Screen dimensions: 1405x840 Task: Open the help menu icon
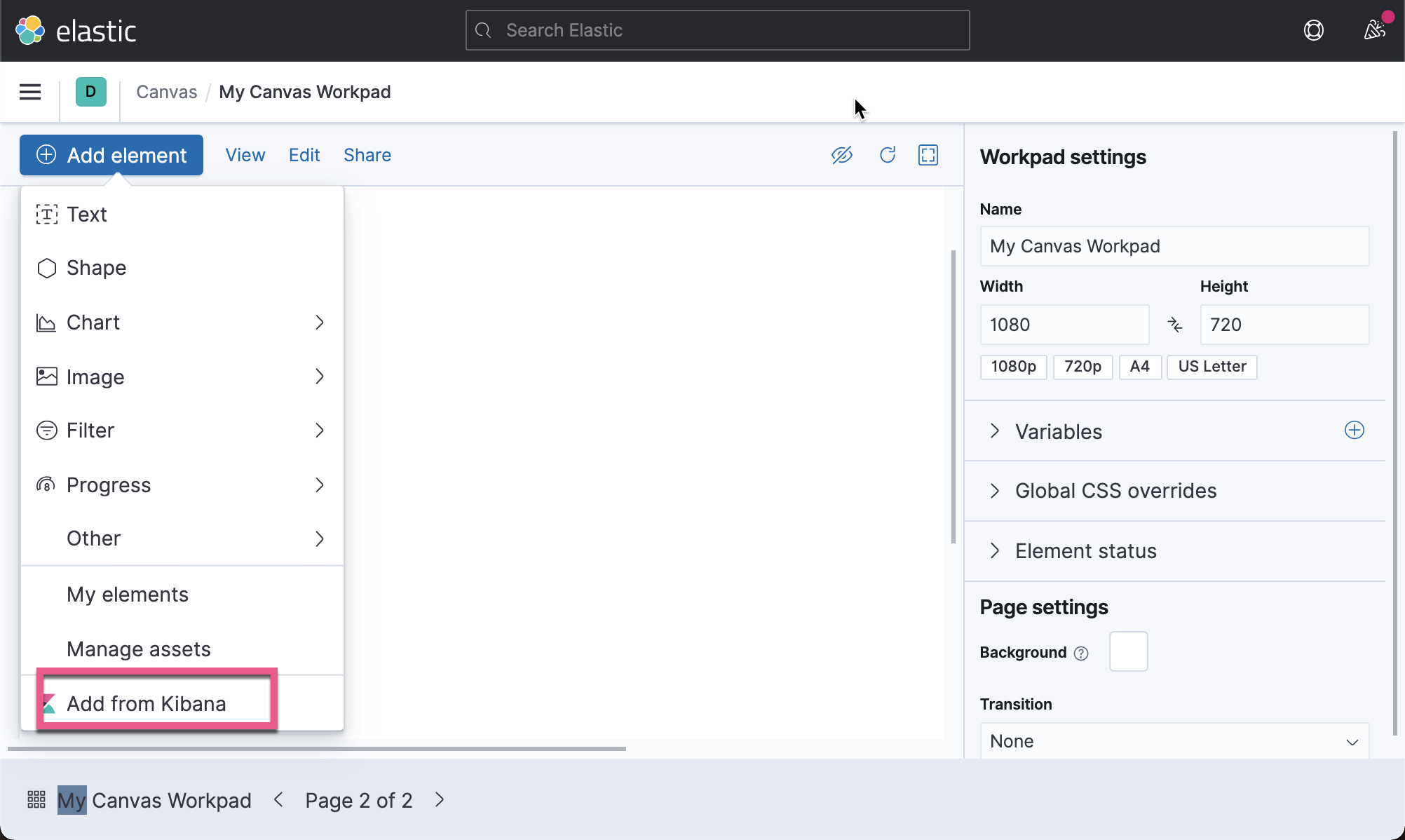click(1314, 30)
